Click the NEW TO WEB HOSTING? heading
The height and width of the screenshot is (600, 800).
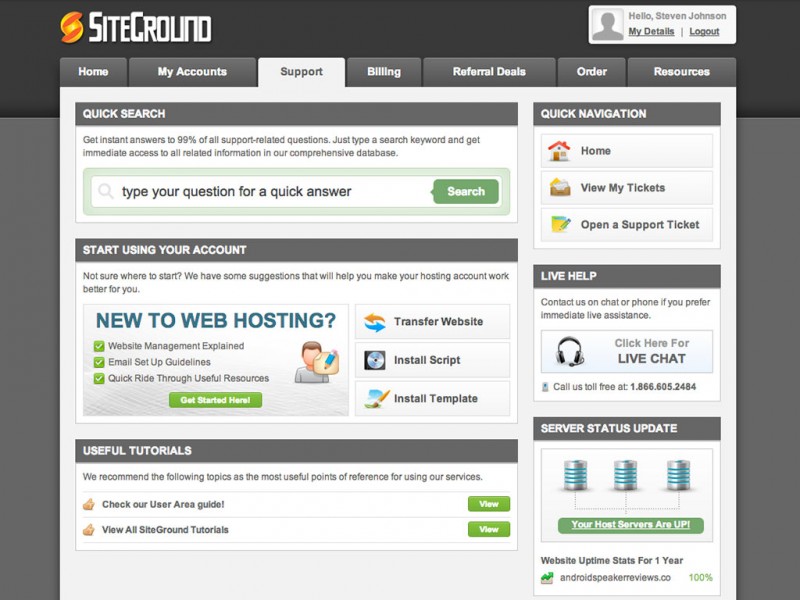(216, 320)
